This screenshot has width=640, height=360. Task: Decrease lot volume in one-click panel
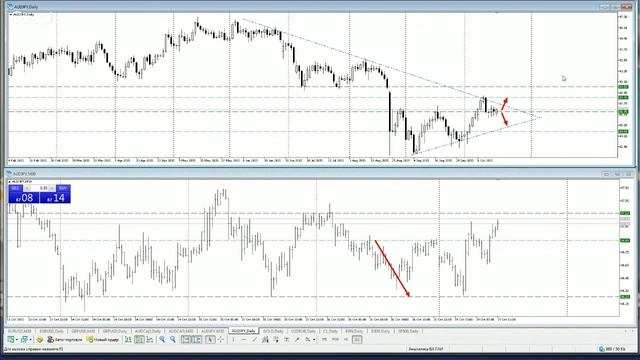[x=27, y=188]
